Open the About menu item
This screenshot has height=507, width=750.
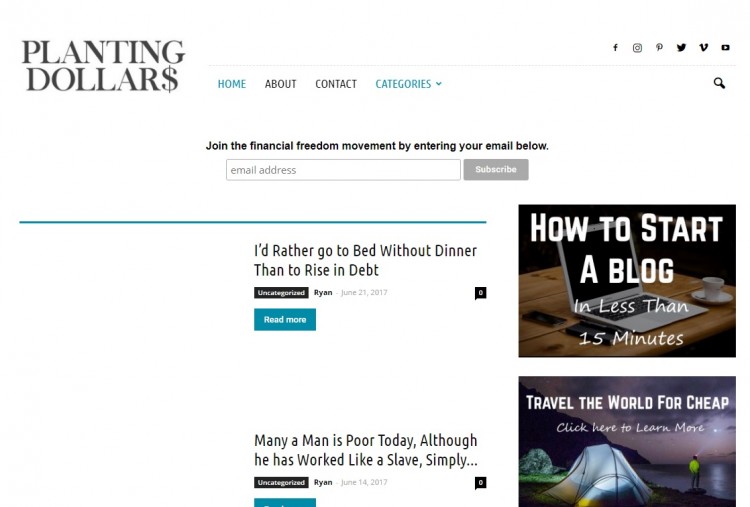(x=281, y=84)
